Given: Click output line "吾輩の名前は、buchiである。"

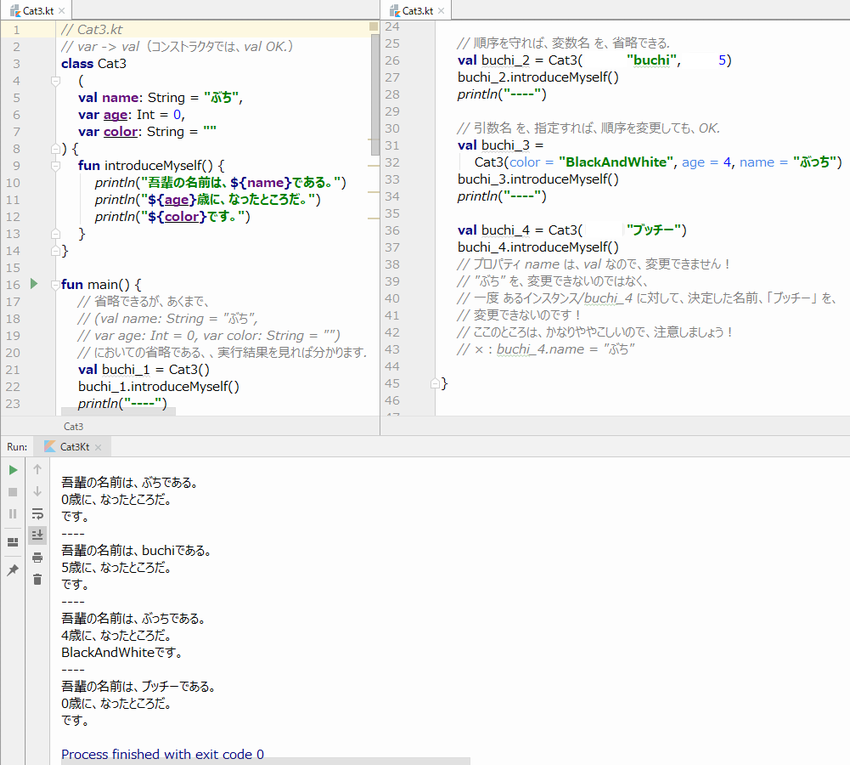Looking at the screenshot, I should point(136,551).
